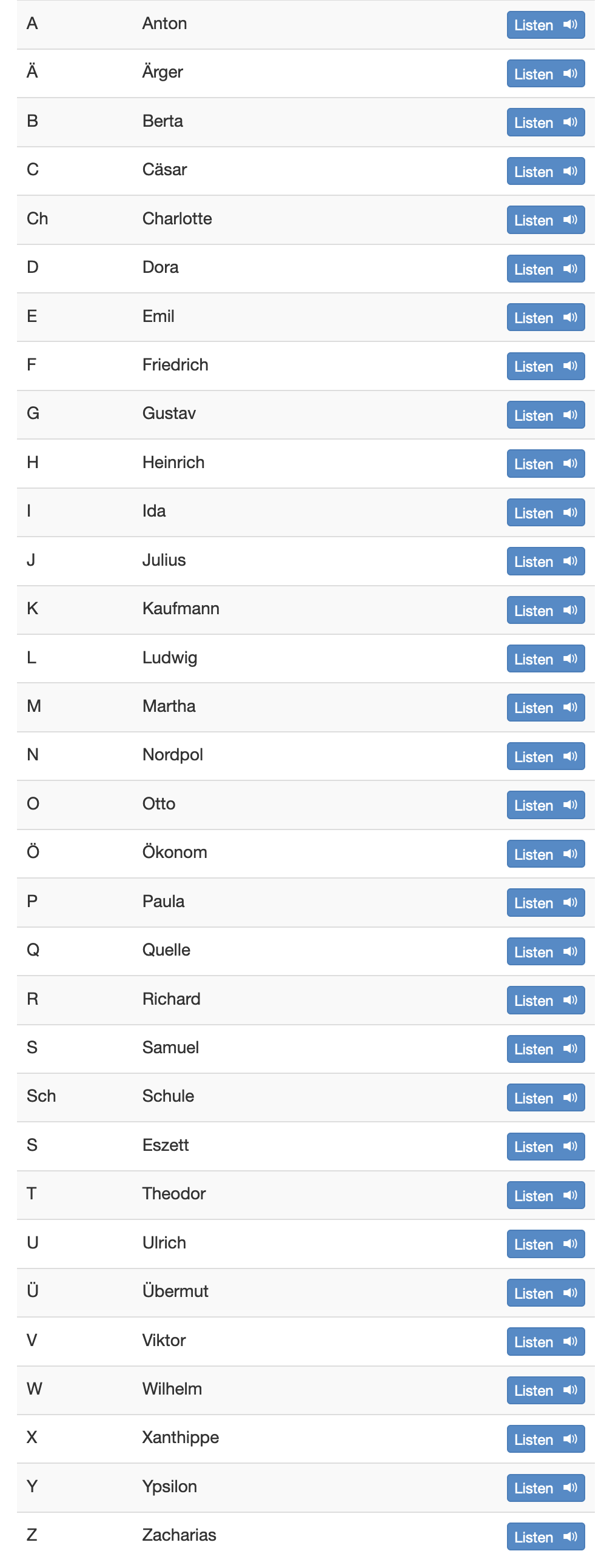Click the speaker icon for Eszett
This screenshot has height=1568, width=604.
(569, 1146)
